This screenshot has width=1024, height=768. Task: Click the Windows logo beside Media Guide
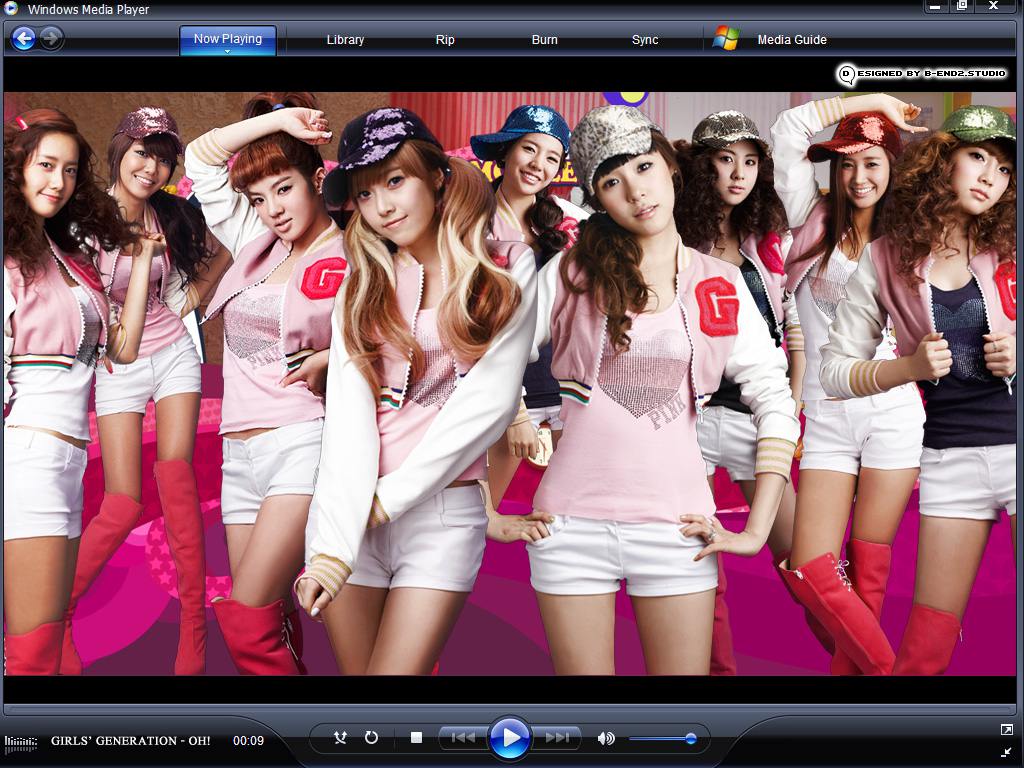(726, 39)
